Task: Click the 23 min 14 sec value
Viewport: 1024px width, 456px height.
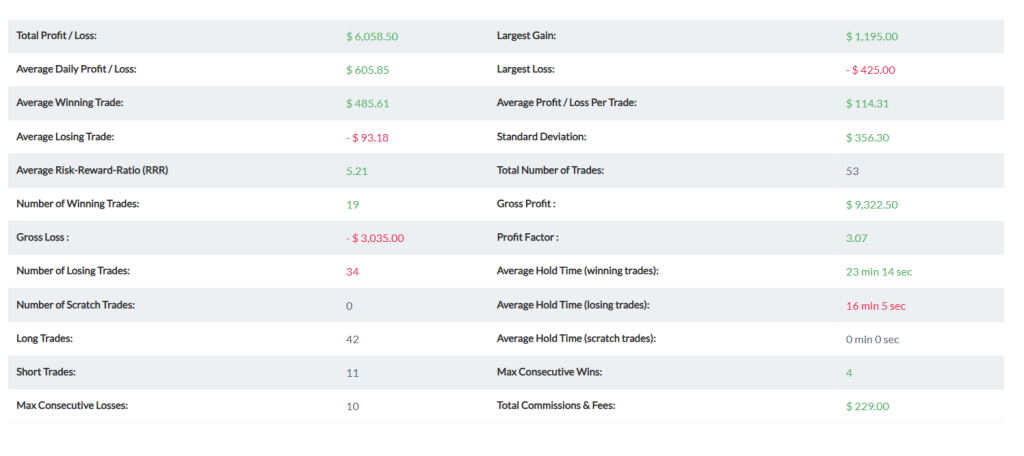Action: pos(879,272)
